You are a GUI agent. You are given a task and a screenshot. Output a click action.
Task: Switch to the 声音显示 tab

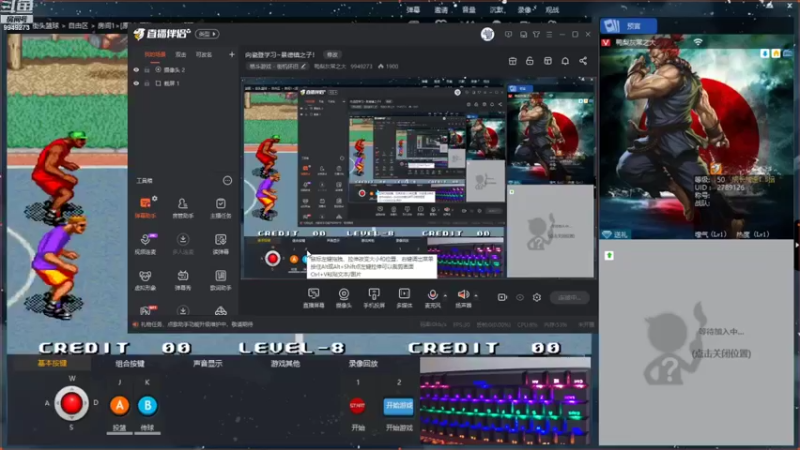coord(208,363)
